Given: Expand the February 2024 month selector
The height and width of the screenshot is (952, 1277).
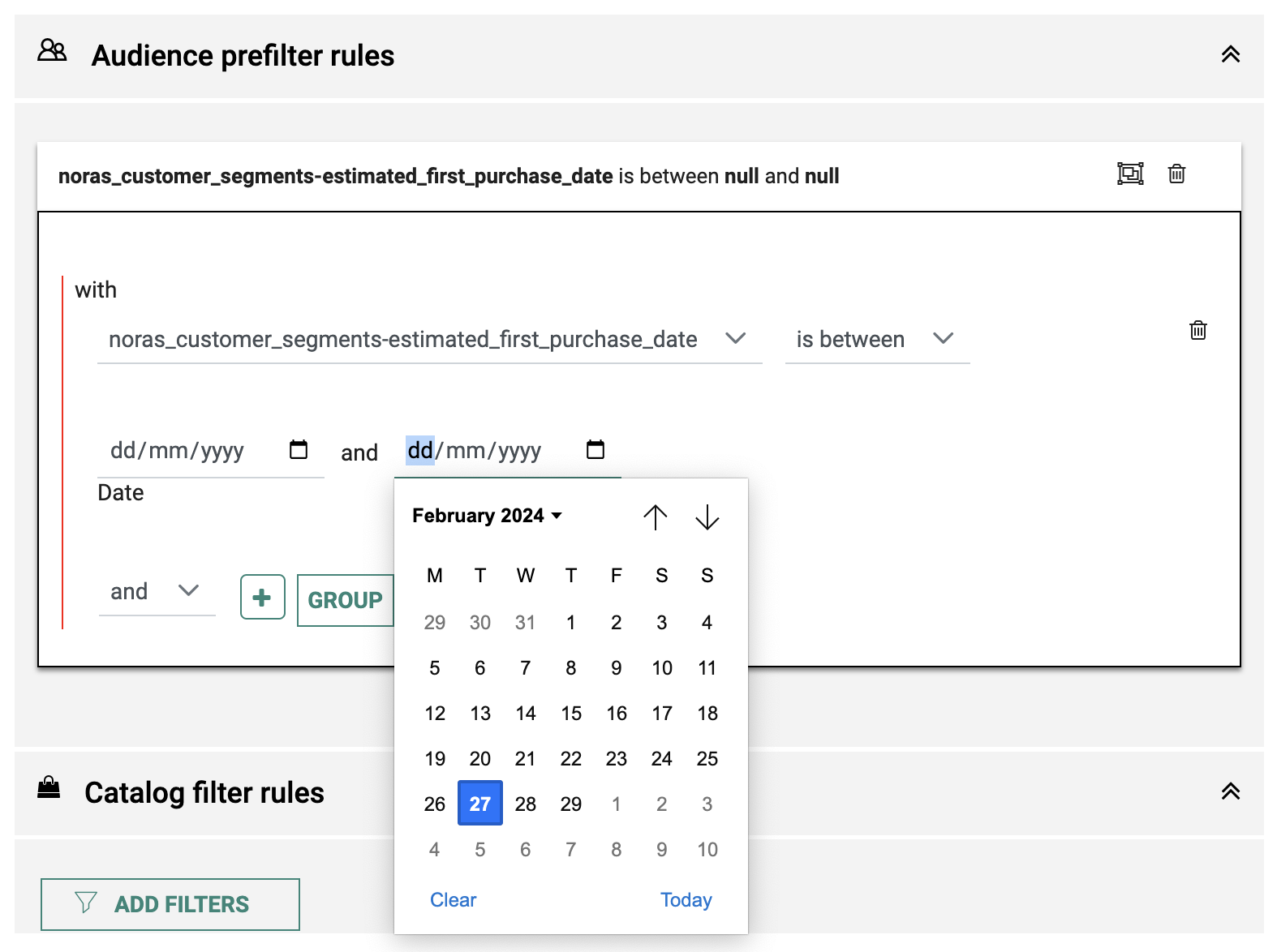Looking at the screenshot, I should tap(487, 516).
